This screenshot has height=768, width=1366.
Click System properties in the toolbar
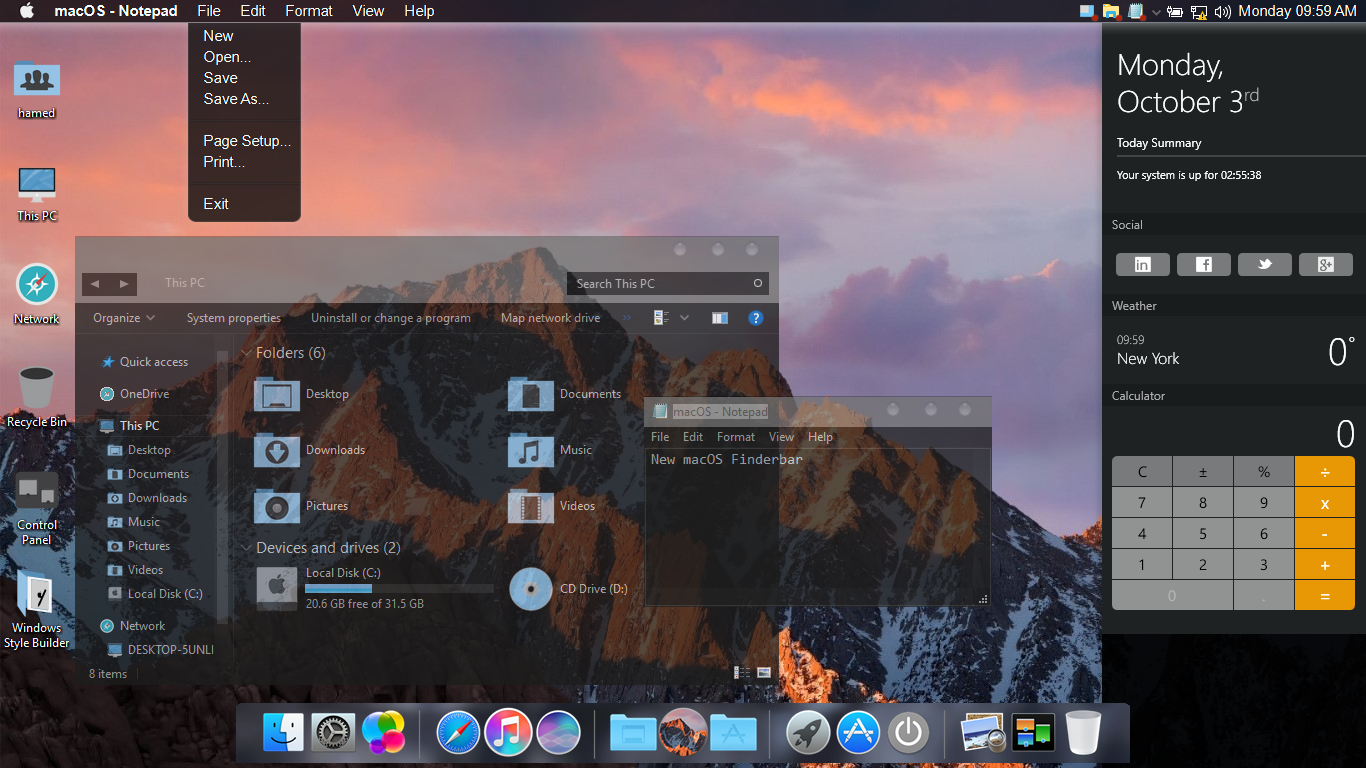[233, 318]
